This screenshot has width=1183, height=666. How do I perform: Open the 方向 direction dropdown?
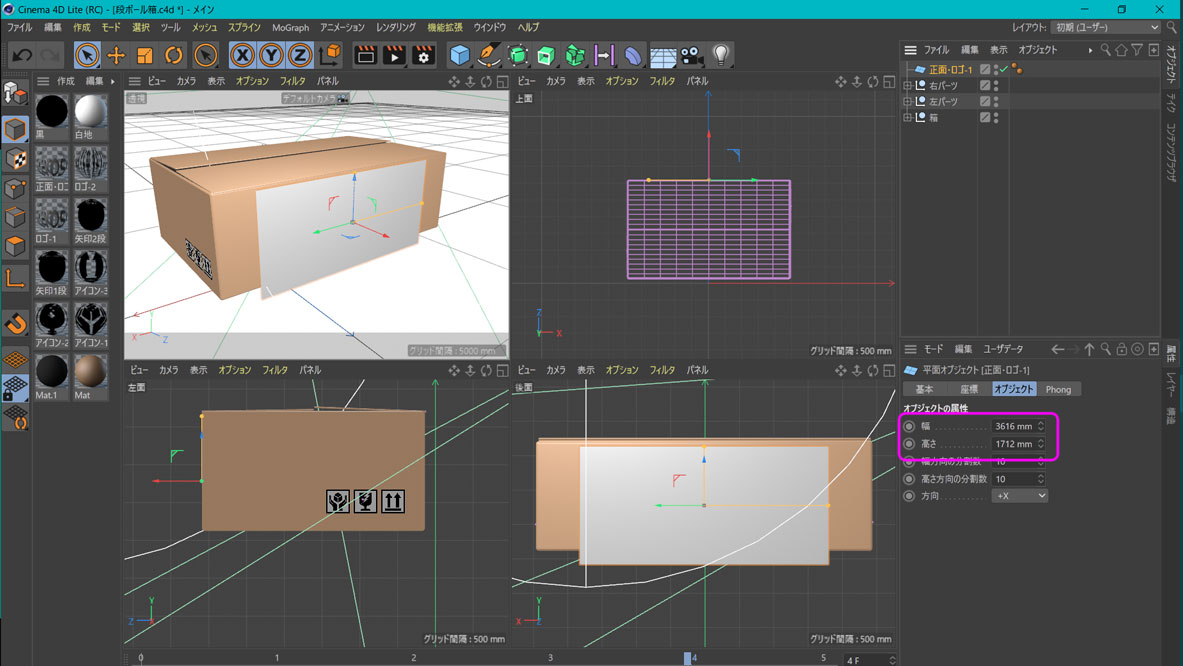pos(1019,496)
